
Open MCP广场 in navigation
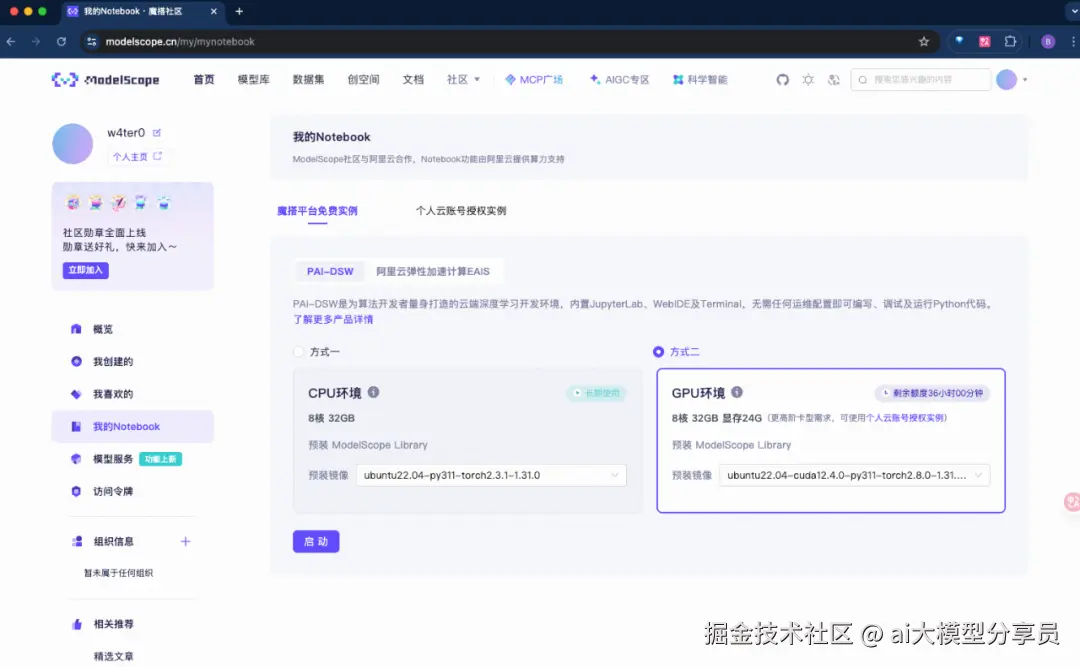point(534,80)
